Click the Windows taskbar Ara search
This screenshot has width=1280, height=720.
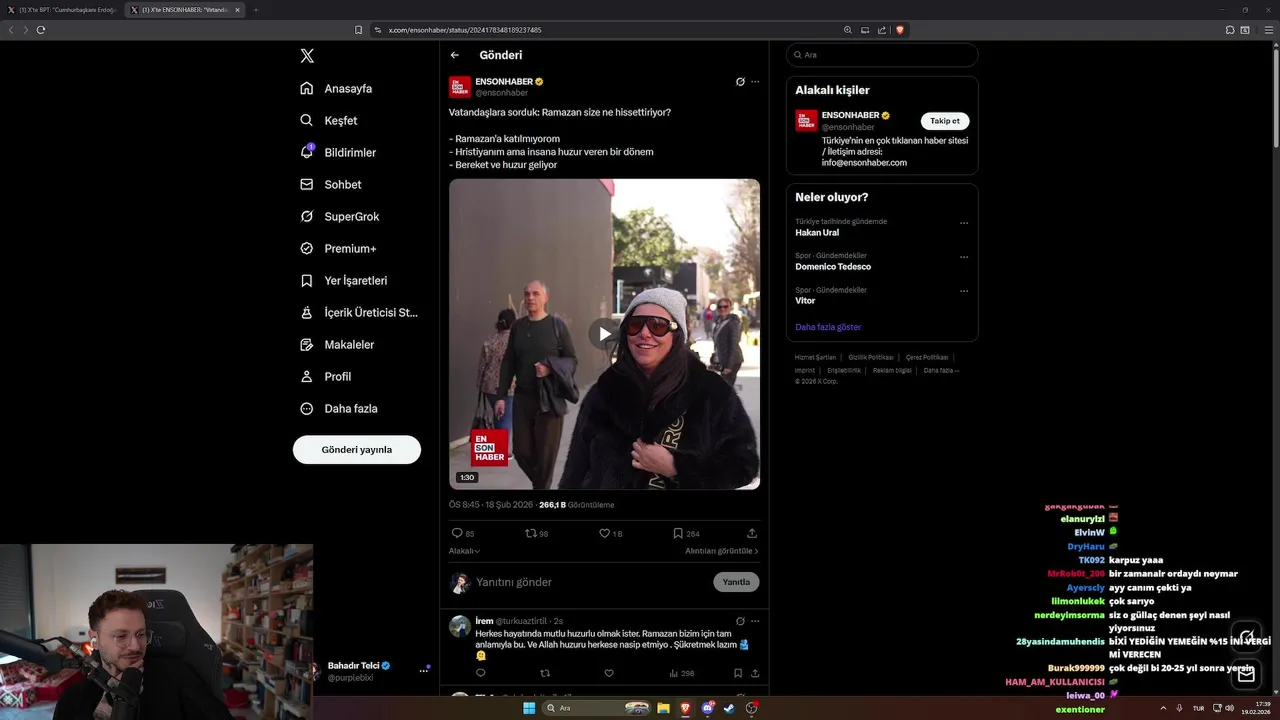597,708
